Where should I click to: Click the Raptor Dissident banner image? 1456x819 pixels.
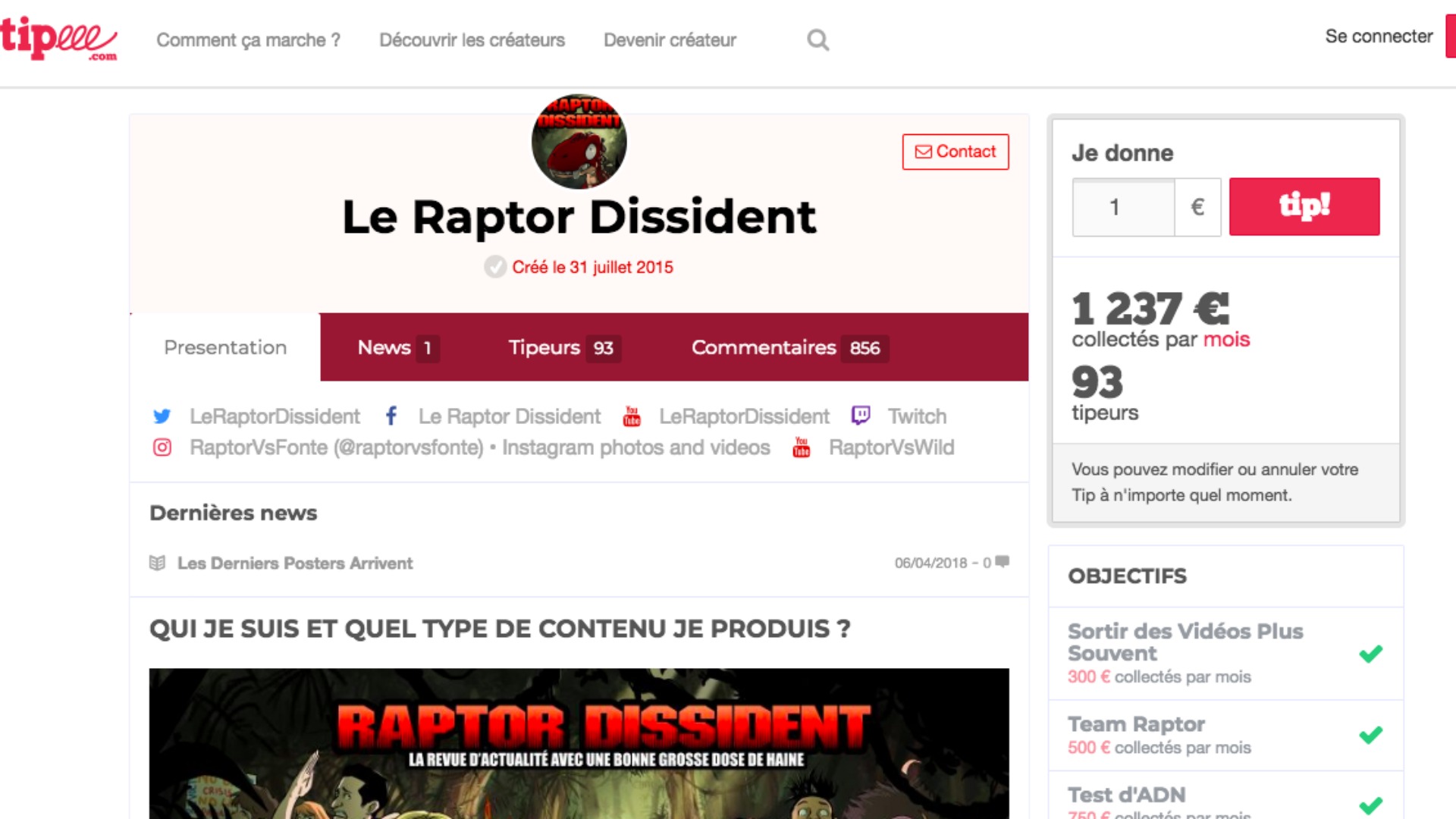(x=579, y=743)
